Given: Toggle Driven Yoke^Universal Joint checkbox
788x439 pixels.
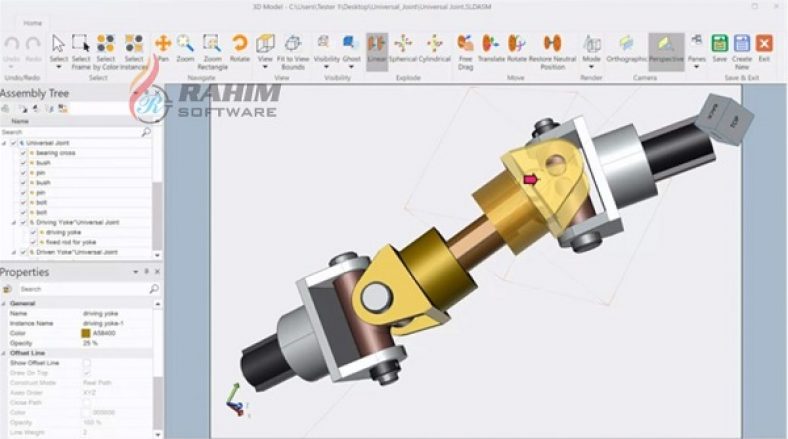Looking at the screenshot, I should tap(23, 253).
